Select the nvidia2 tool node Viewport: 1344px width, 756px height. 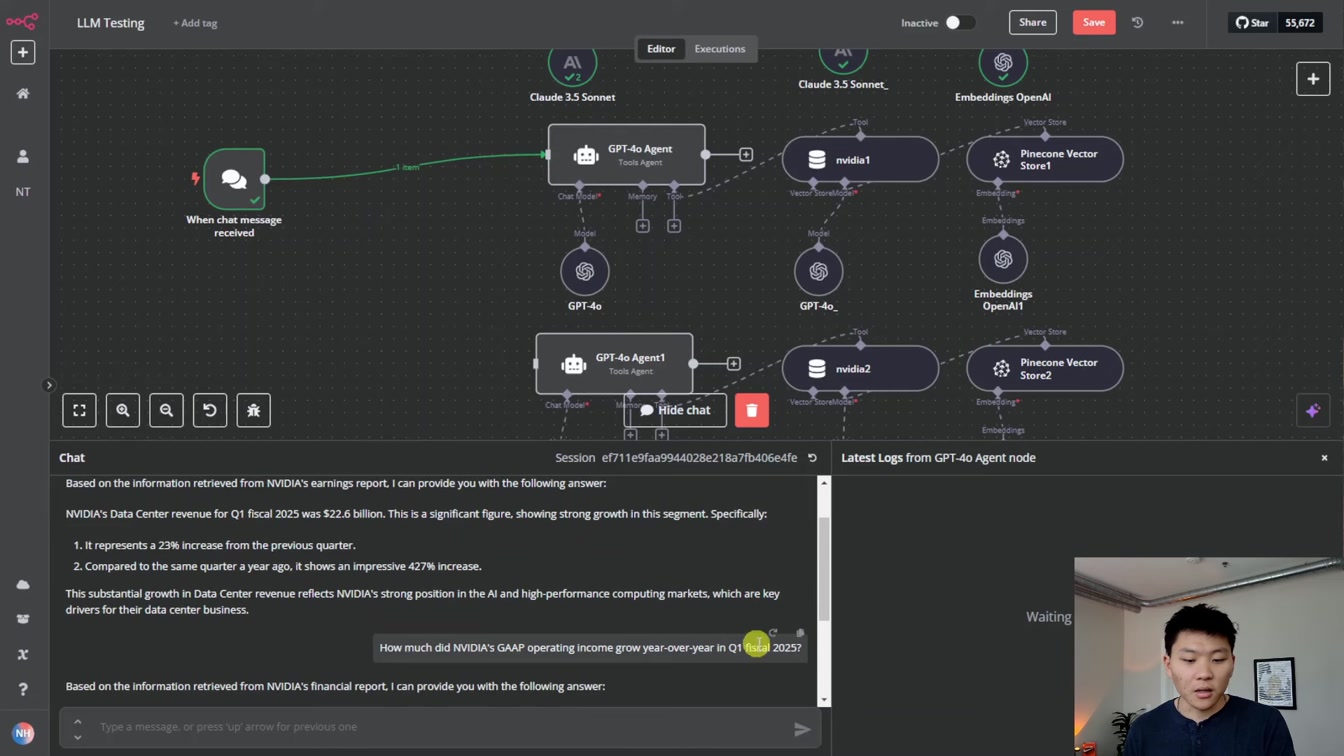pyautogui.click(x=860, y=368)
